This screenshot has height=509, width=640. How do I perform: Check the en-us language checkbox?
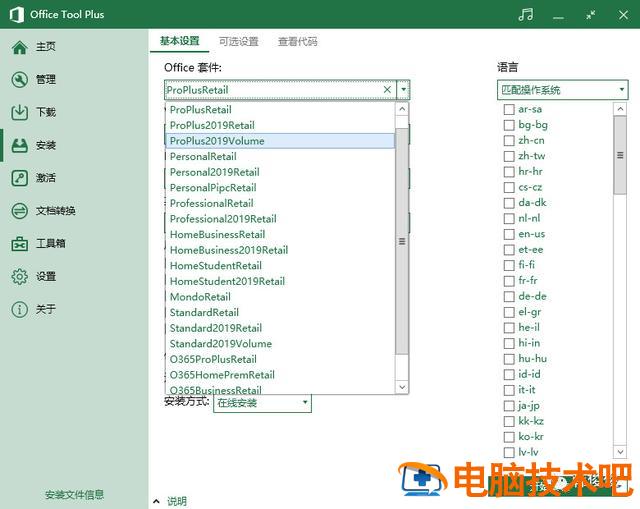[x=509, y=234]
